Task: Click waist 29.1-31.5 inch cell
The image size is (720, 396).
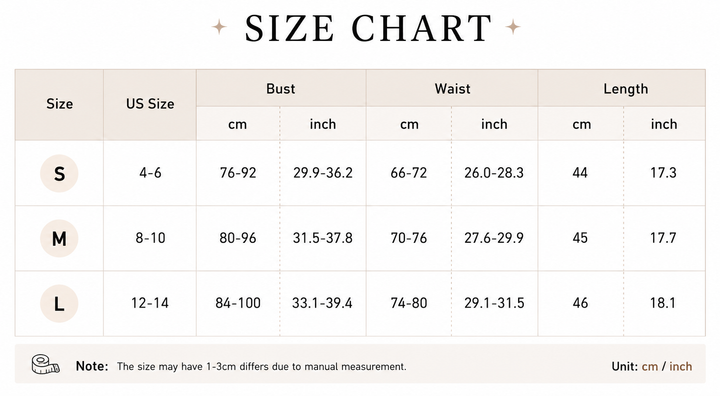Action: click(x=494, y=303)
